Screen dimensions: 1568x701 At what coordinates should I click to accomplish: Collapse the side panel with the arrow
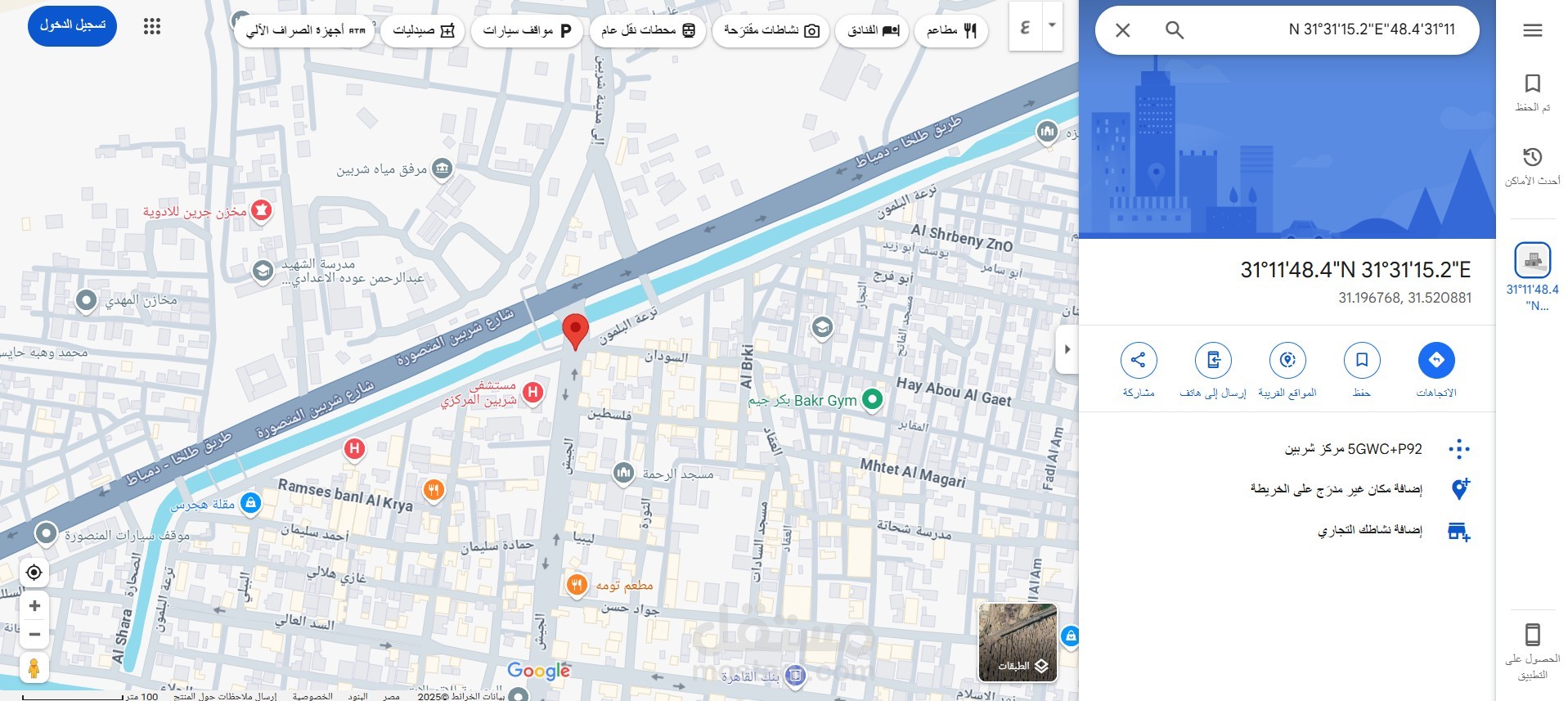[1067, 349]
